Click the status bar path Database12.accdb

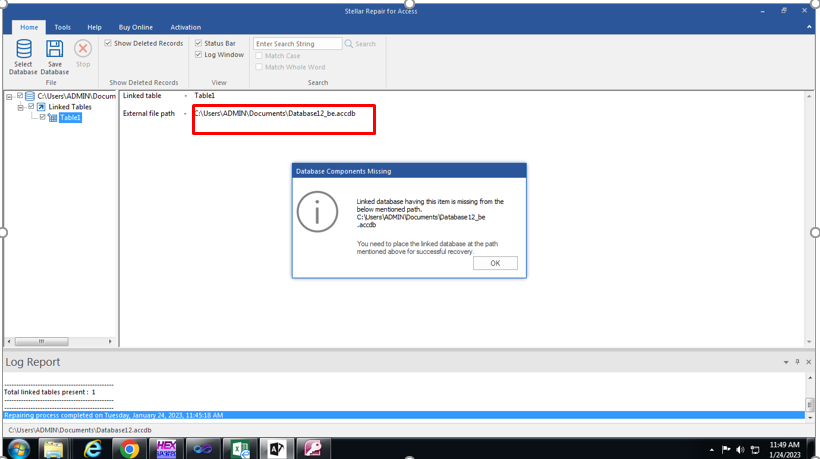point(80,430)
